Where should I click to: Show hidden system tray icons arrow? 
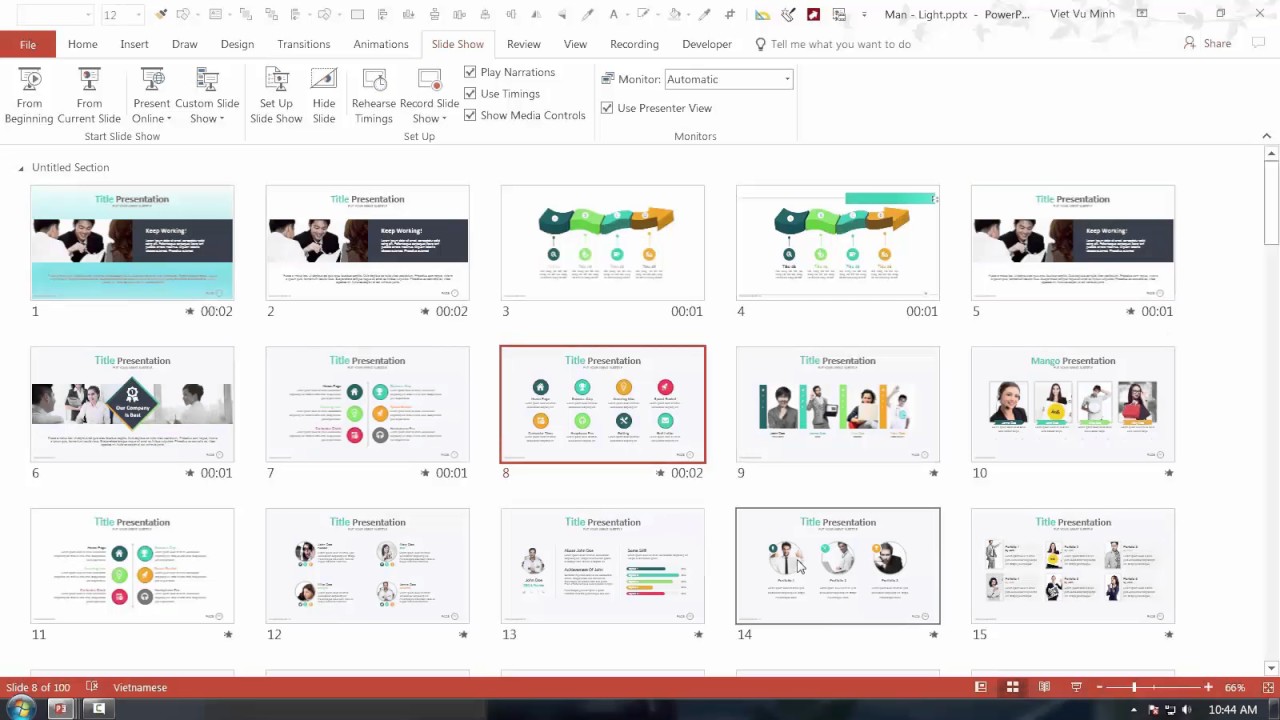[x=1134, y=710]
